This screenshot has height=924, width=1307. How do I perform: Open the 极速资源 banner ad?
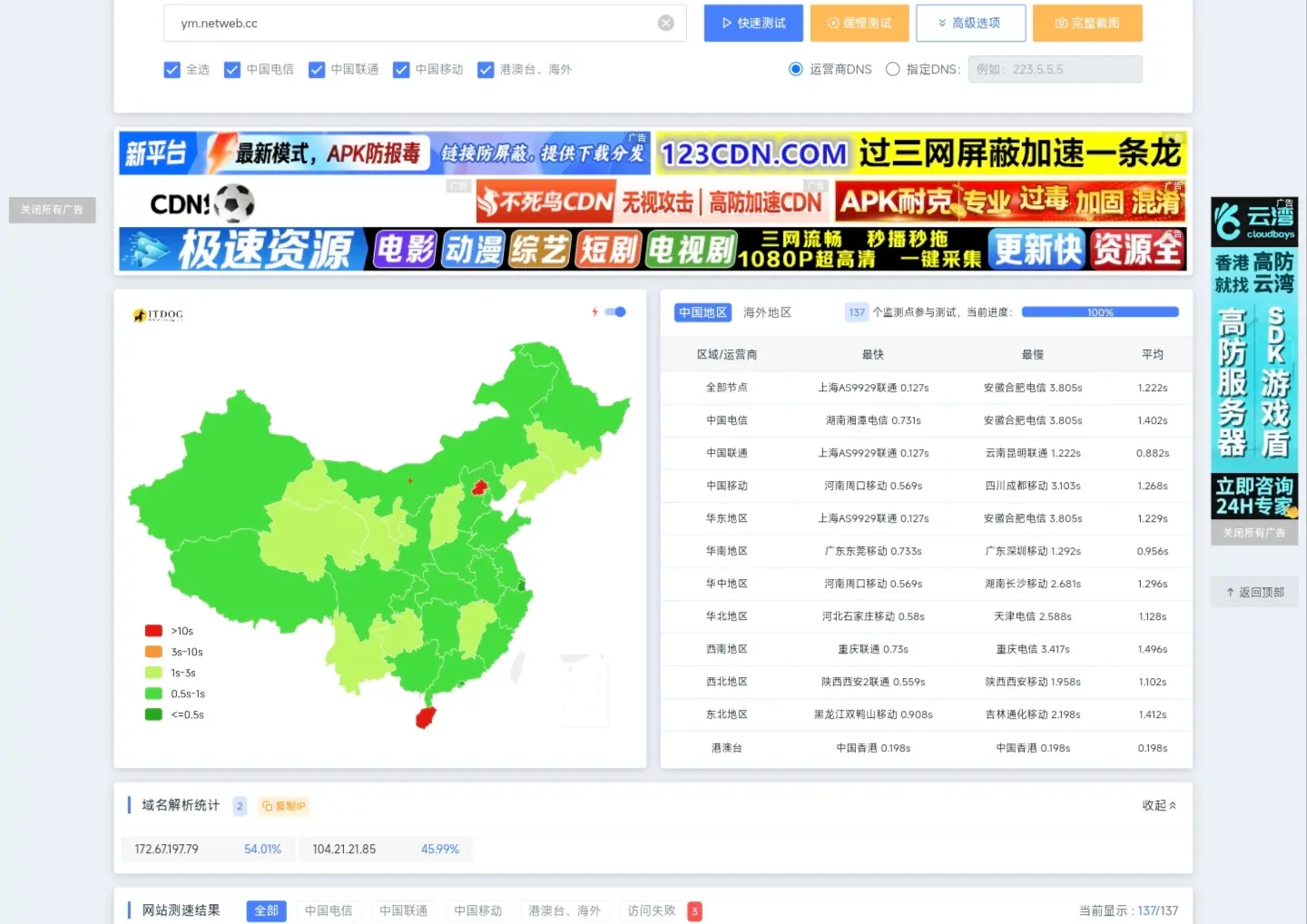[653, 250]
